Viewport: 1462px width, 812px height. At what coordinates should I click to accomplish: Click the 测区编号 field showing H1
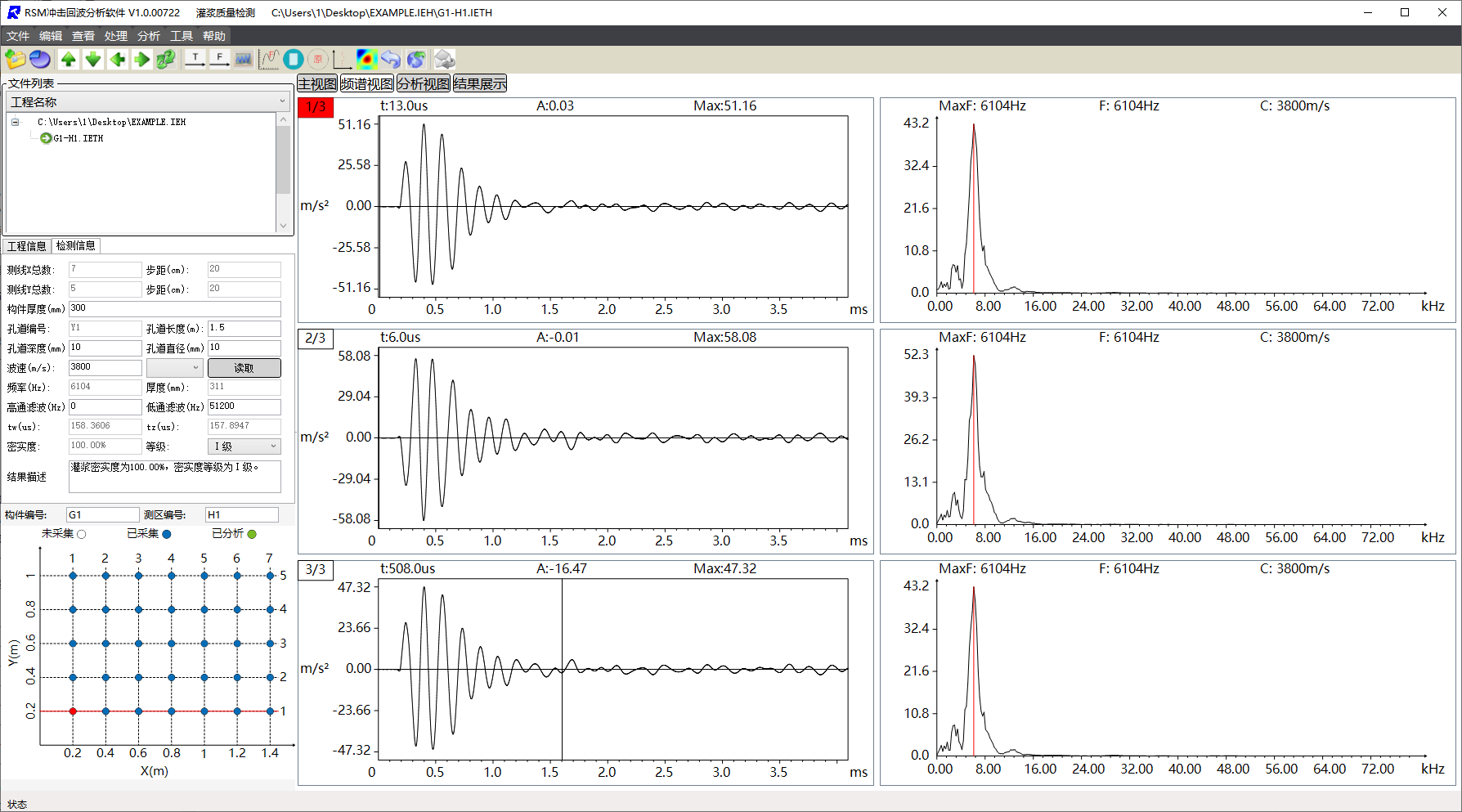click(242, 514)
